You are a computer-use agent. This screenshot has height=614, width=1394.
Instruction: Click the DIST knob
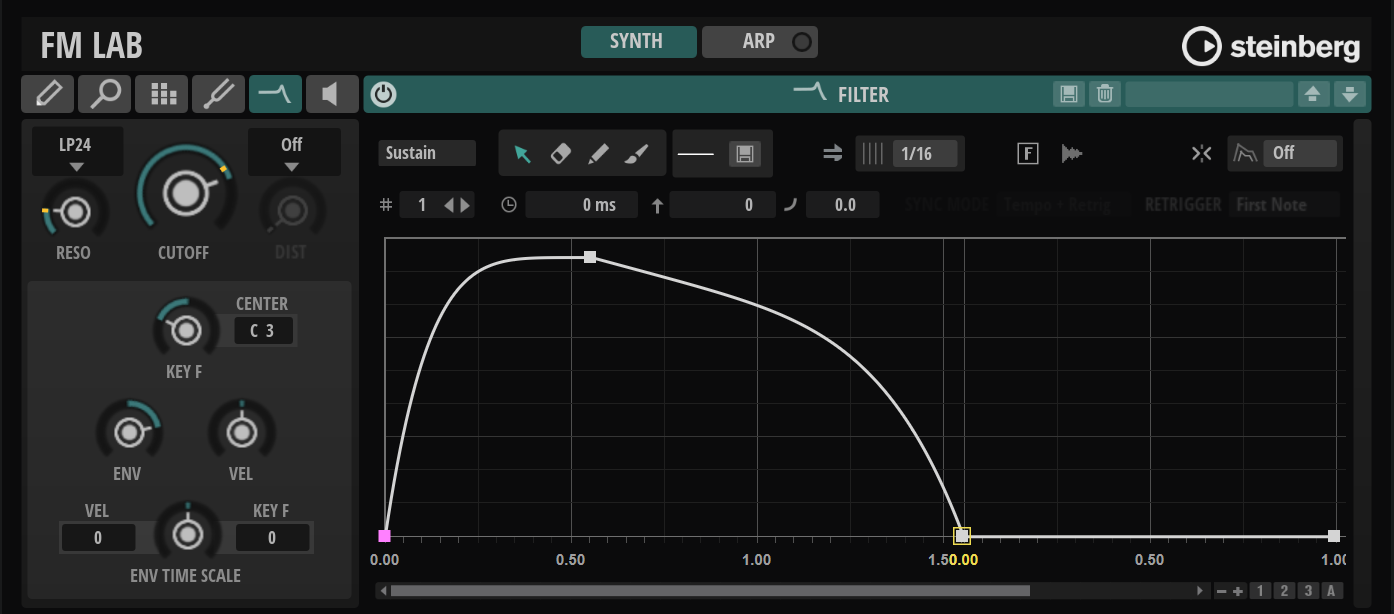(291, 211)
